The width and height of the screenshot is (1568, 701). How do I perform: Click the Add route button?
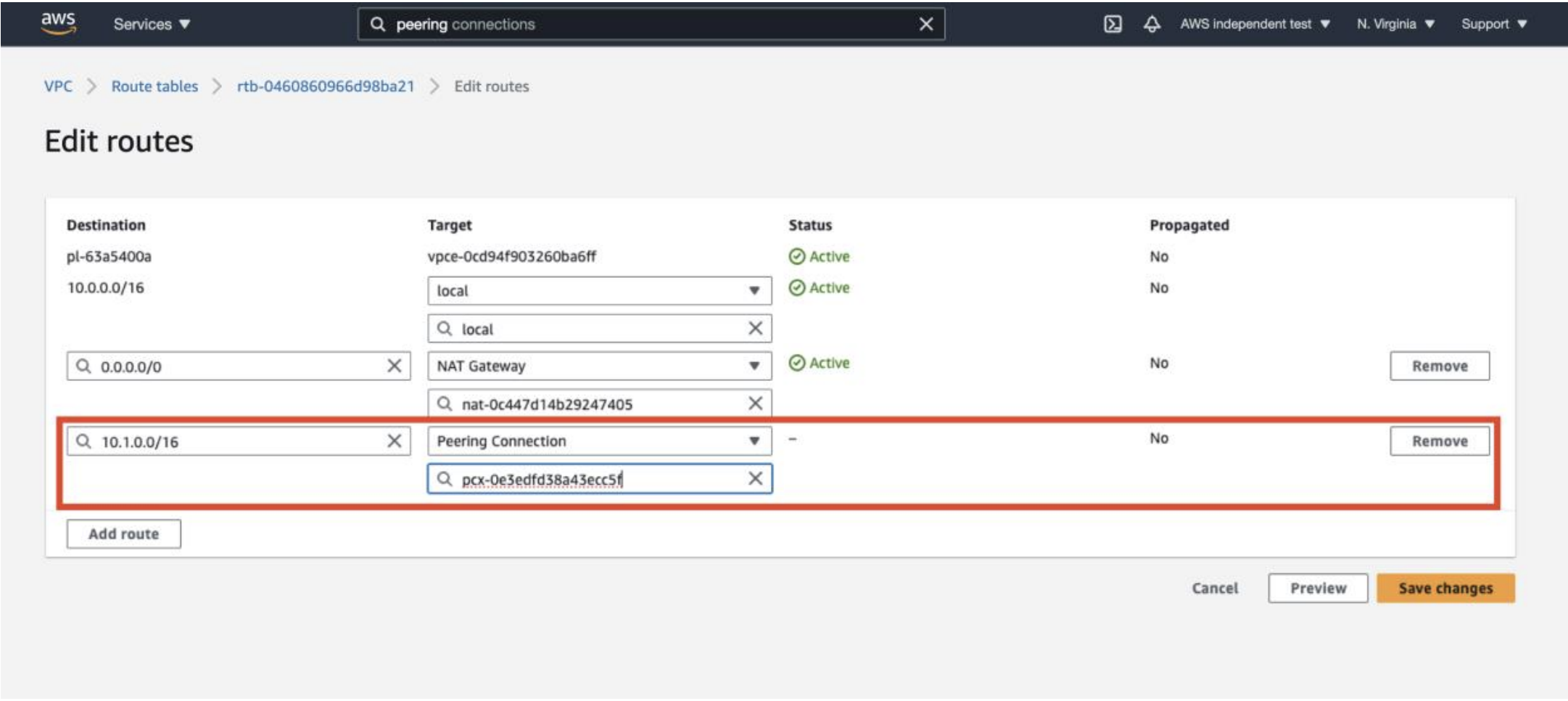click(123, 534)
